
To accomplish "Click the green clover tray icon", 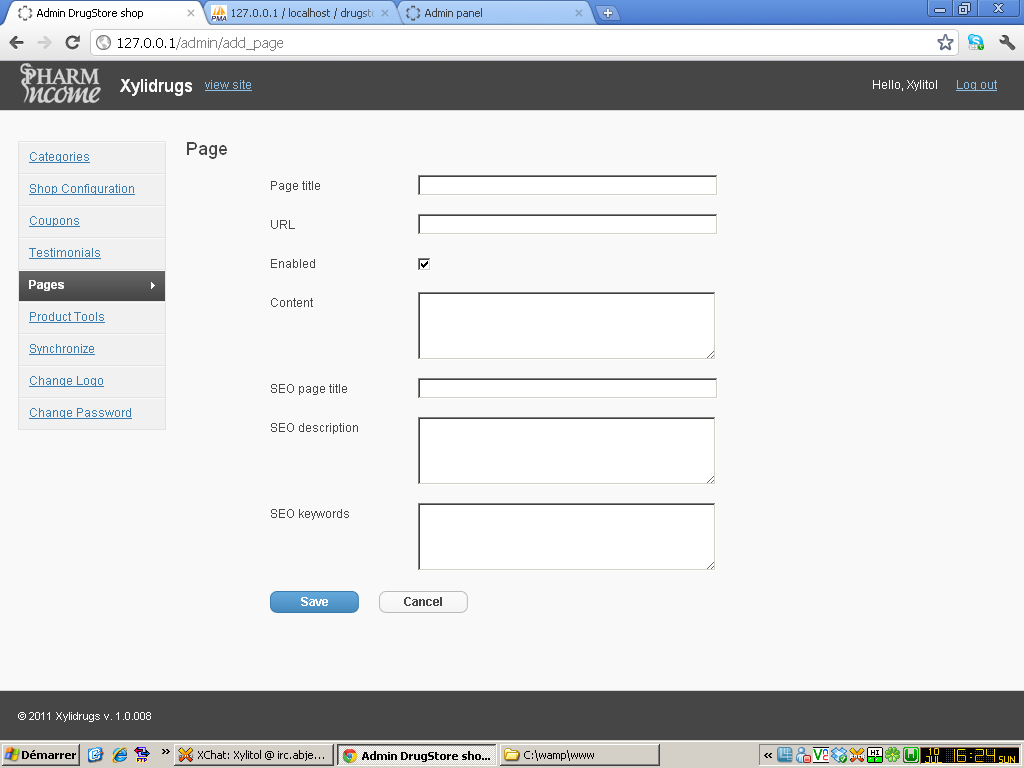I will (893, 755).
